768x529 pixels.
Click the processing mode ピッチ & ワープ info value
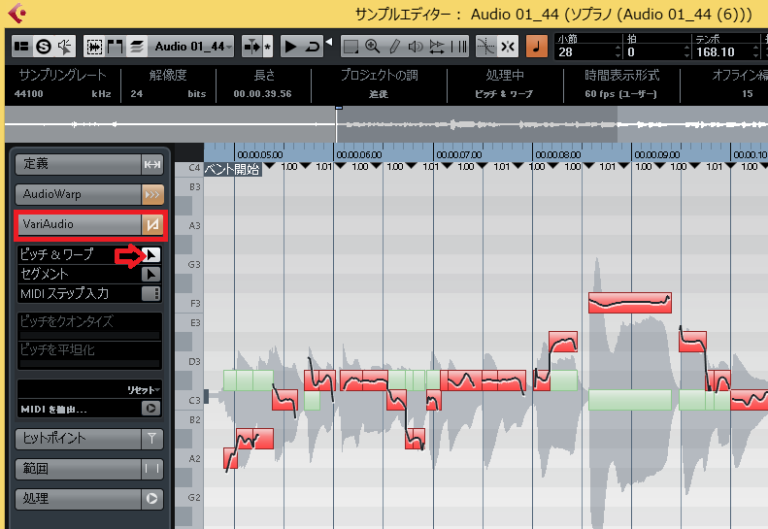504,94
